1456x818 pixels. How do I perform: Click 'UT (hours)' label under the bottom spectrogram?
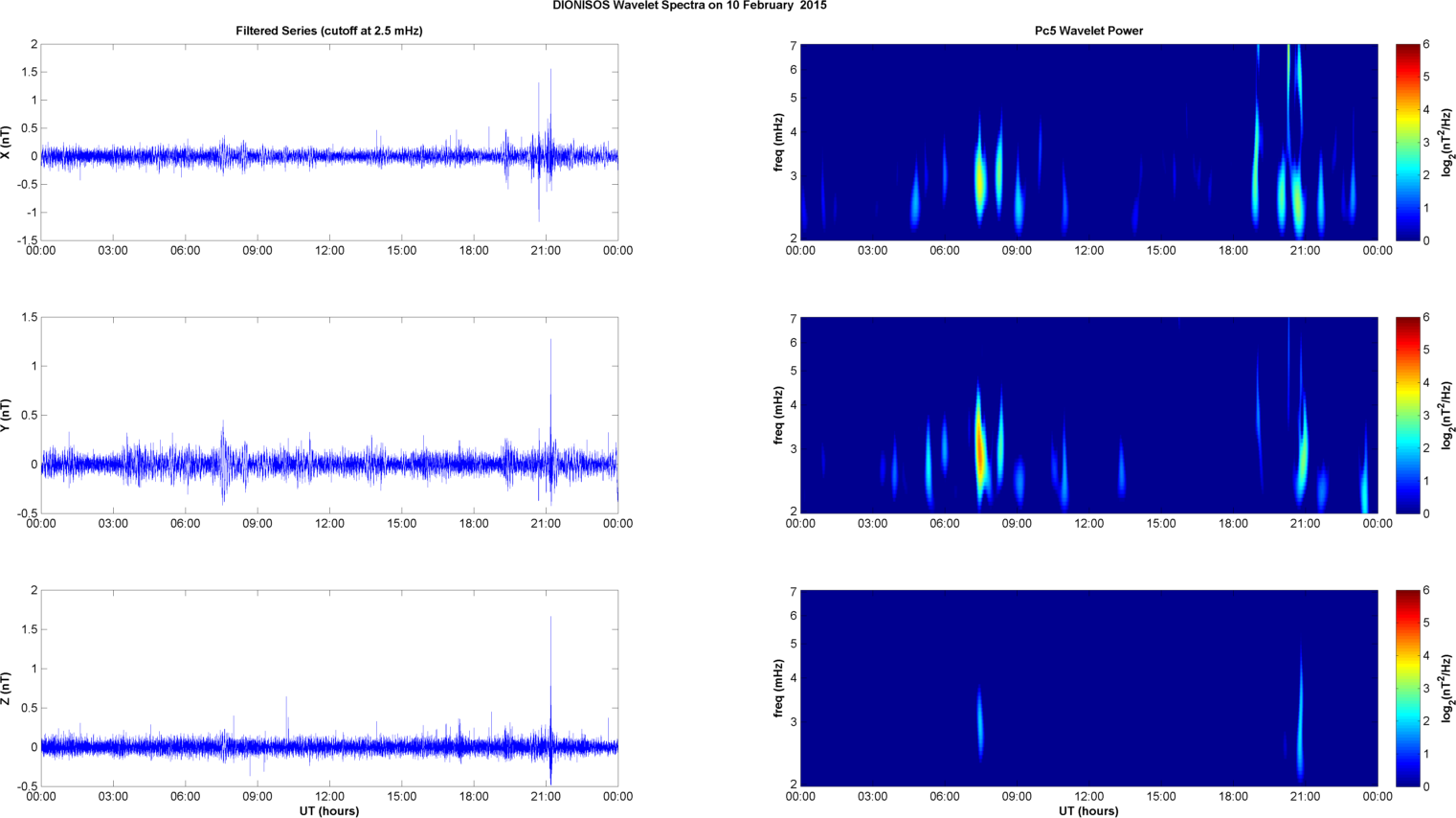click(1088, 811)
